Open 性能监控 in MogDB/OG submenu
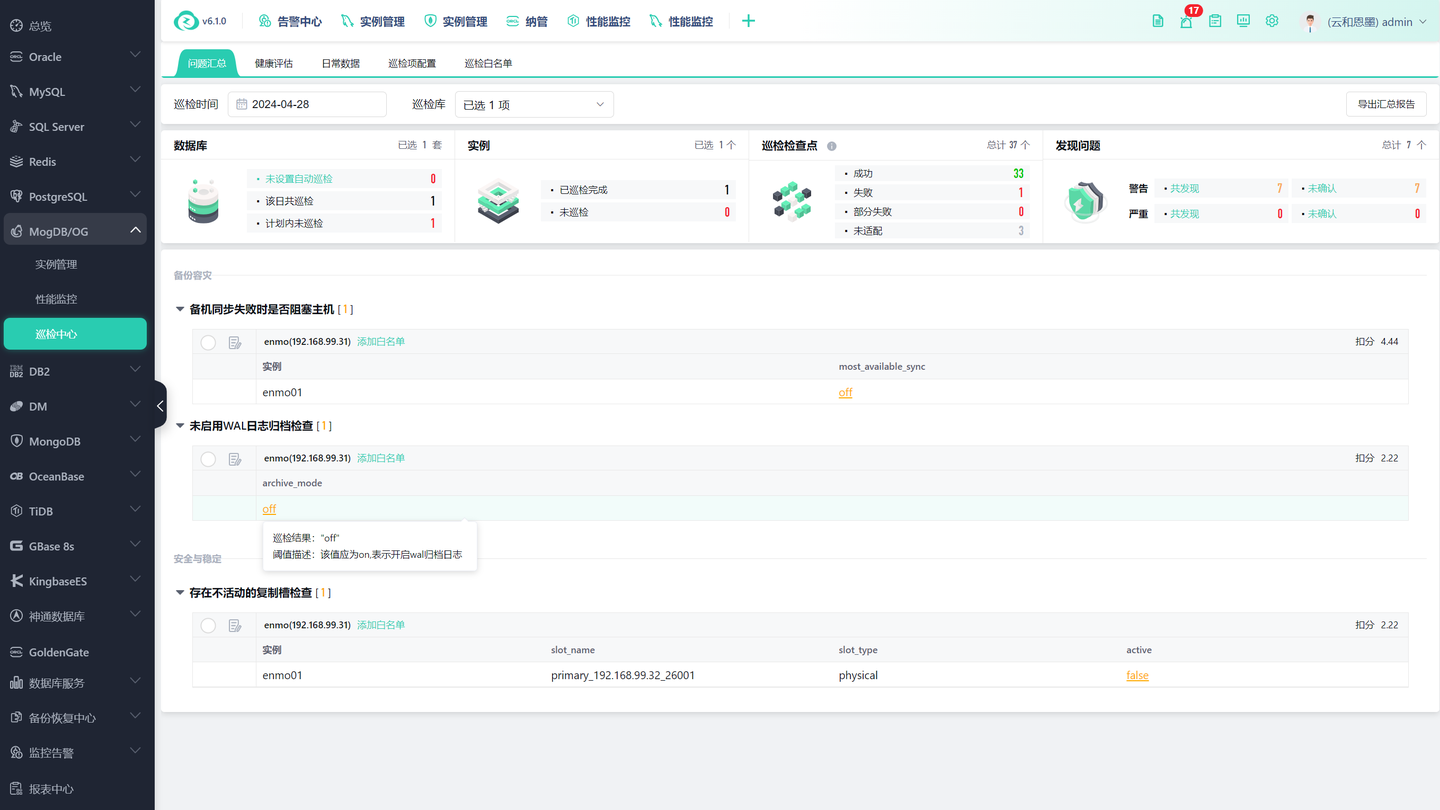The height and width of the screenshot is (810, 1440). 56,299
